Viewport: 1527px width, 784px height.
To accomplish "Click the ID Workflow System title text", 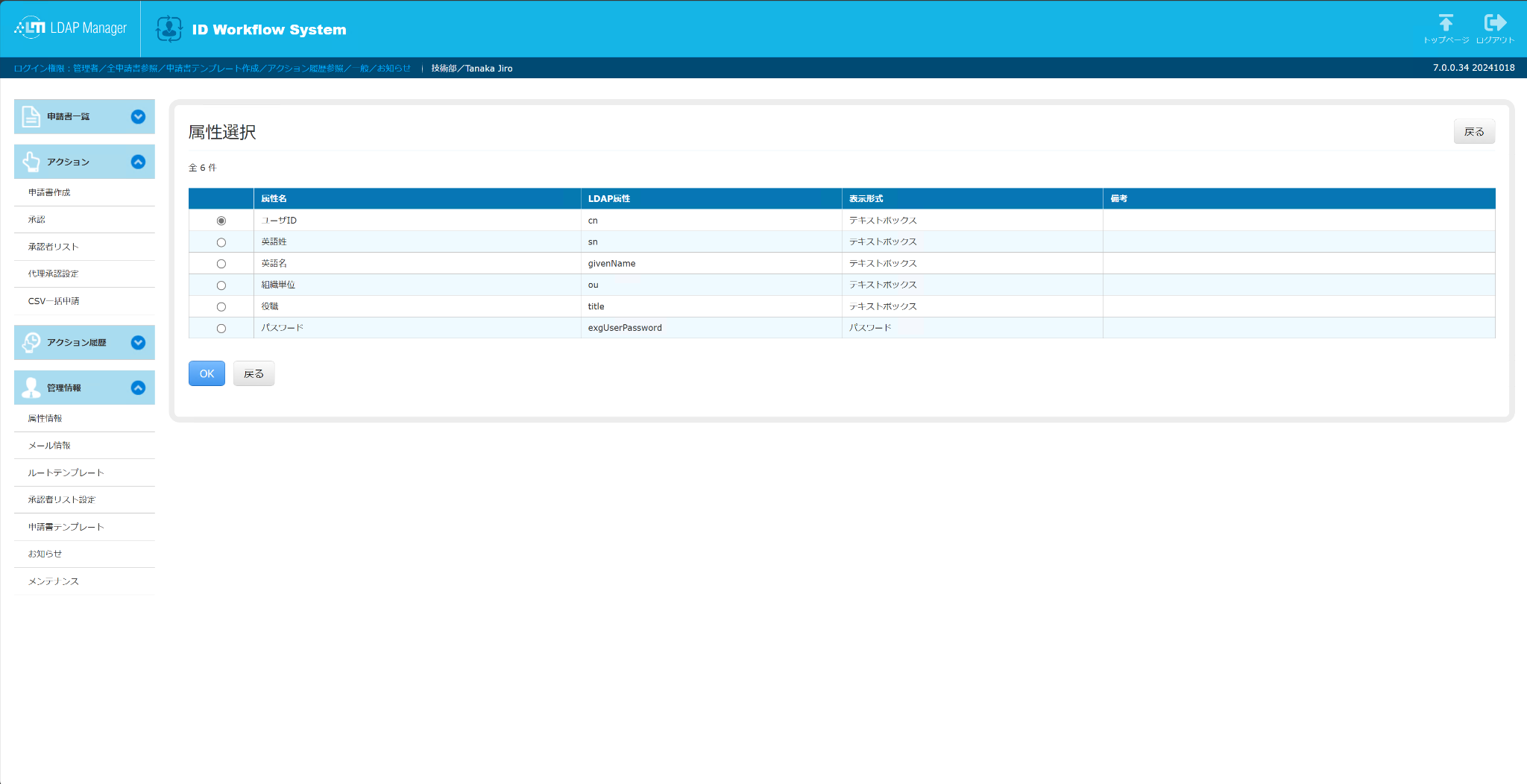I will pyautogui.click(x=269, y=30).
